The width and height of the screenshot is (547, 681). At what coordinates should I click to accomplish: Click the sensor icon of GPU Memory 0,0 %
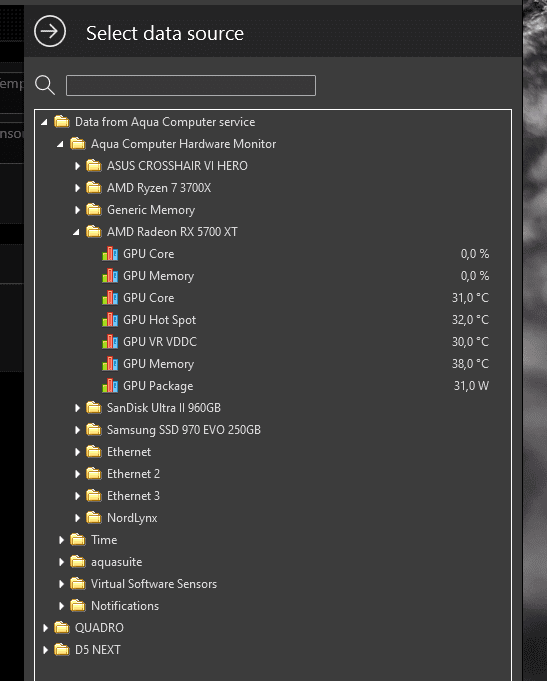click(x=110, y=276)
